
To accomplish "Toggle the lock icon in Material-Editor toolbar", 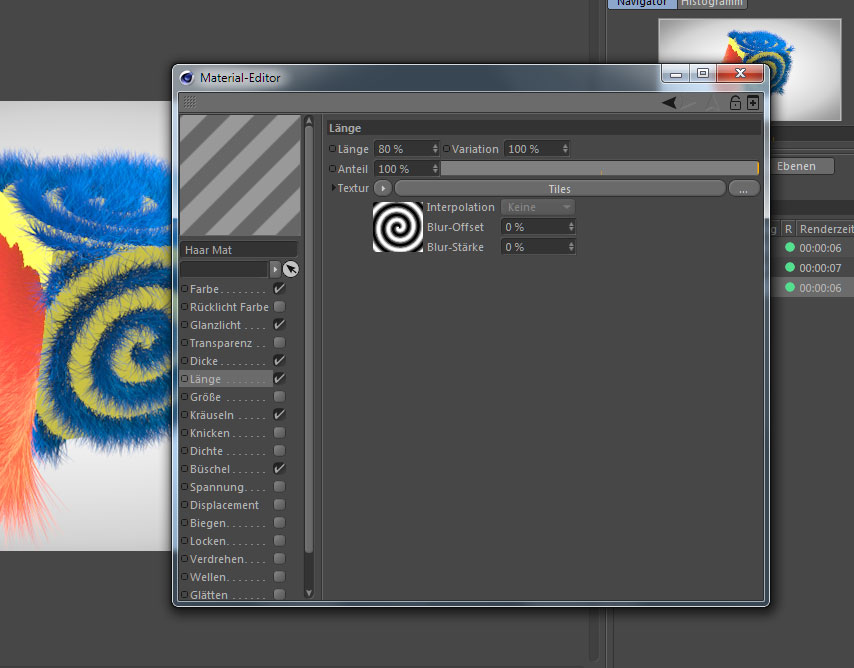I will (735, 102).
